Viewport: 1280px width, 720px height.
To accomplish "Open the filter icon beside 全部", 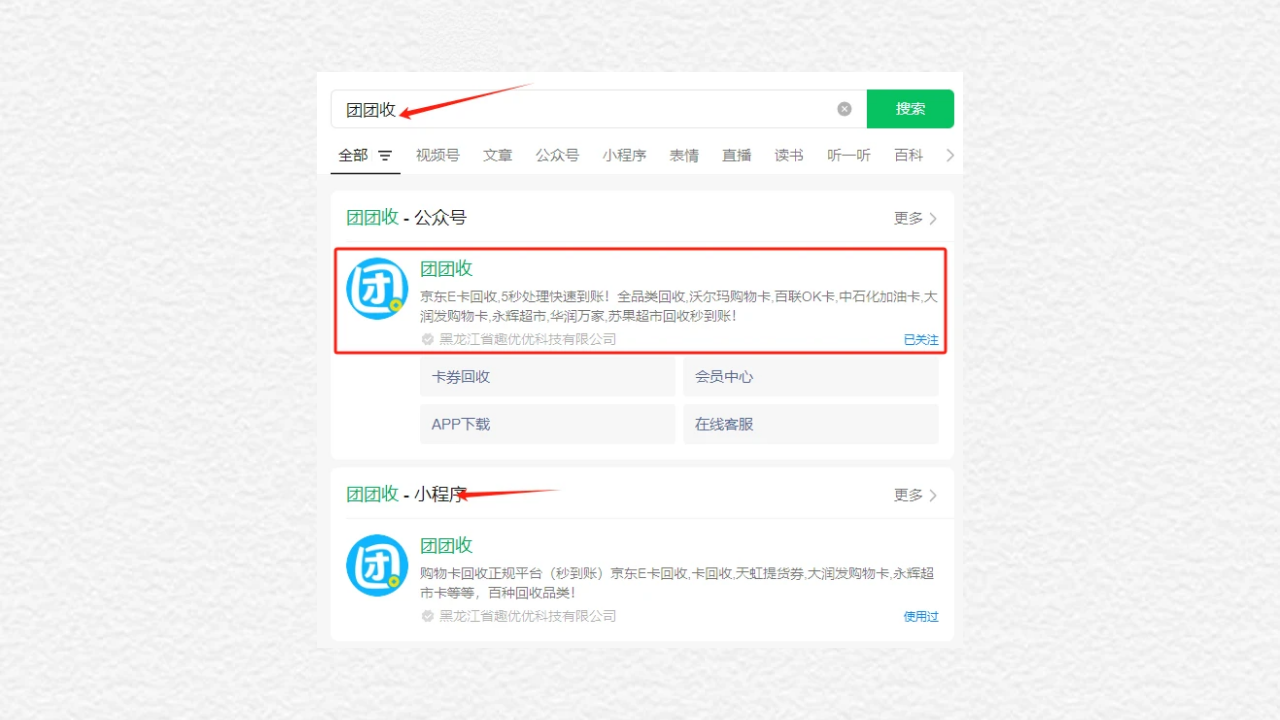I will pyautogui.click(x=385, y=156).
